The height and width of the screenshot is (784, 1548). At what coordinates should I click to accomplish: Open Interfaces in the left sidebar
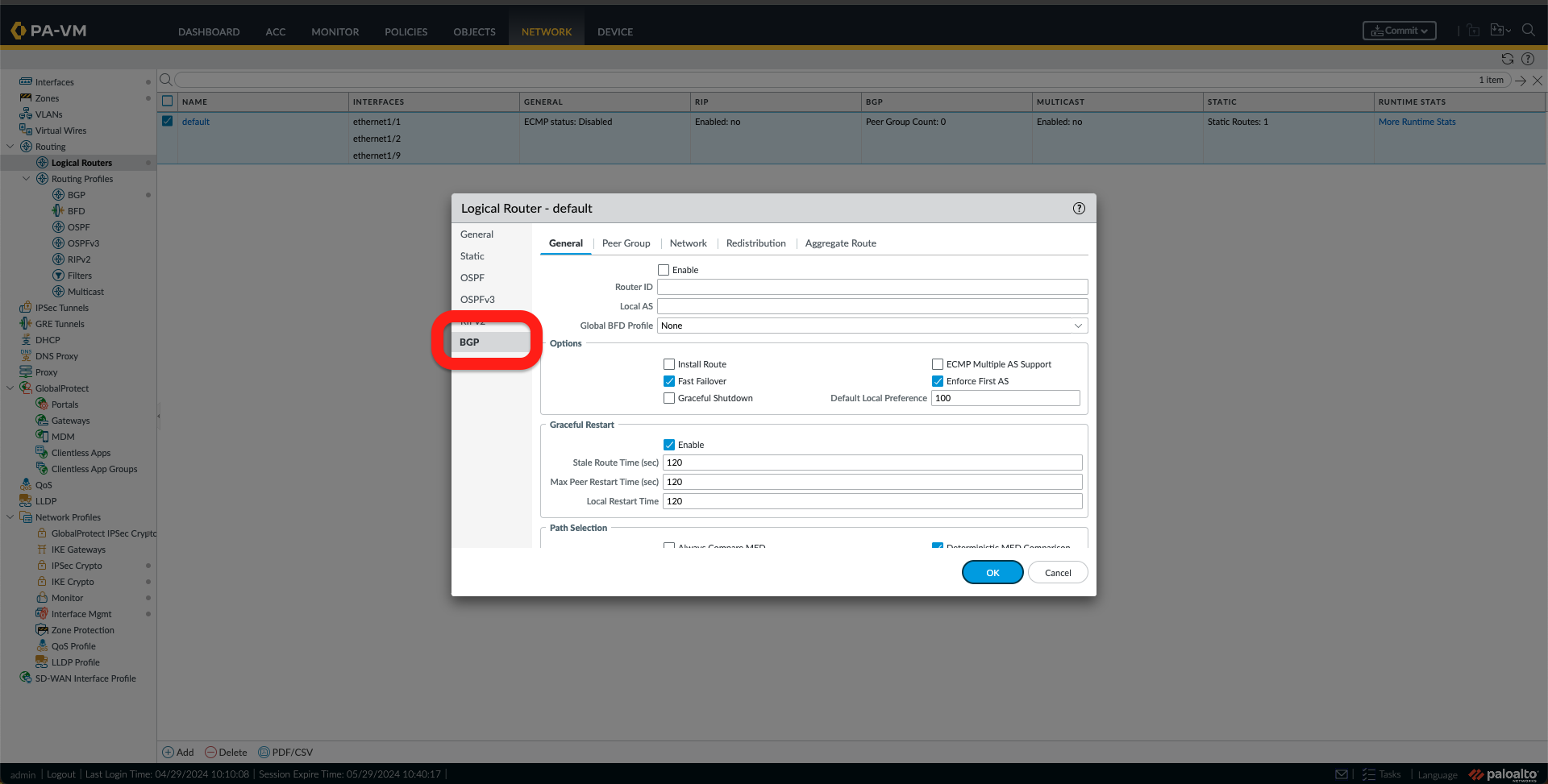coord(54,82)
